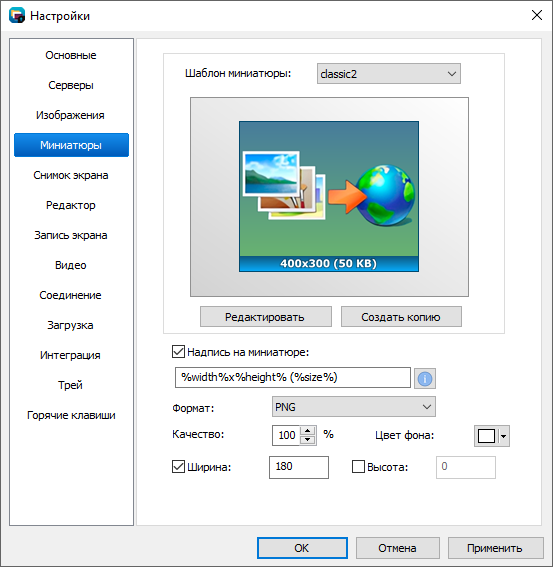The image size is (553, 567).
Task: Click the blue info icon beside caption field
Action: pos(425,379)
